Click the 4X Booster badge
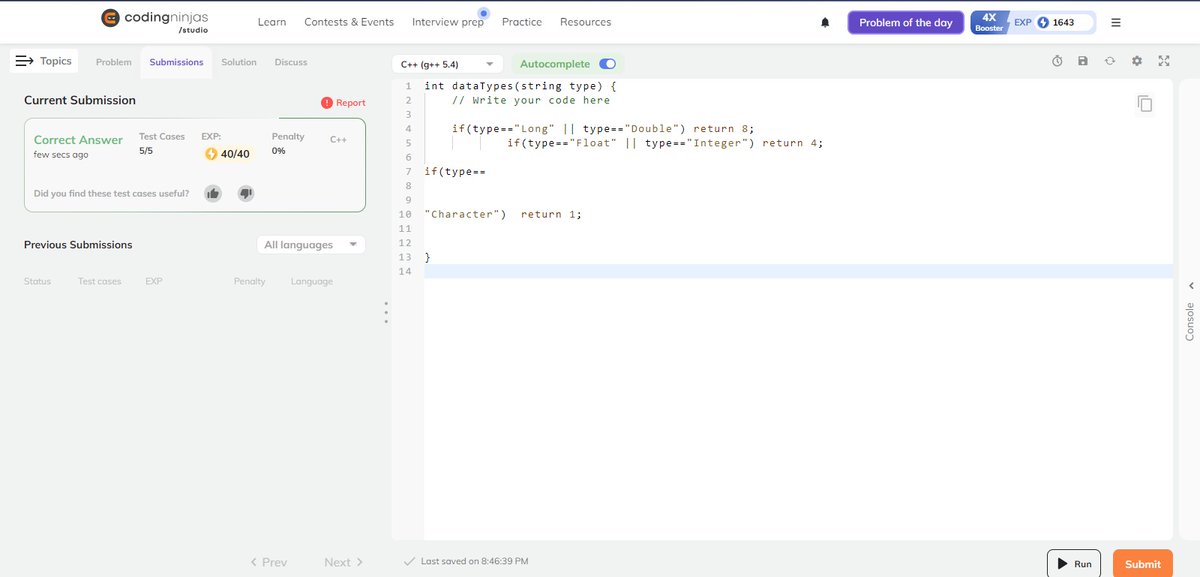Screen dimensions: 1200x577 [x=988, y=22]
